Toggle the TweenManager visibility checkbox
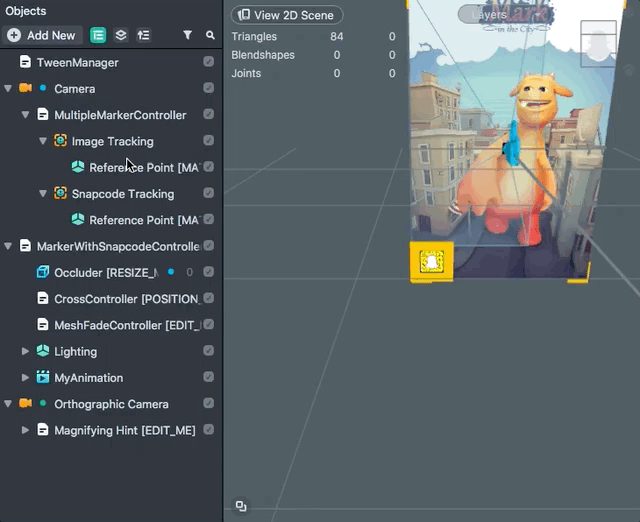The image size is (640, 522). click(x=208, y=62)
